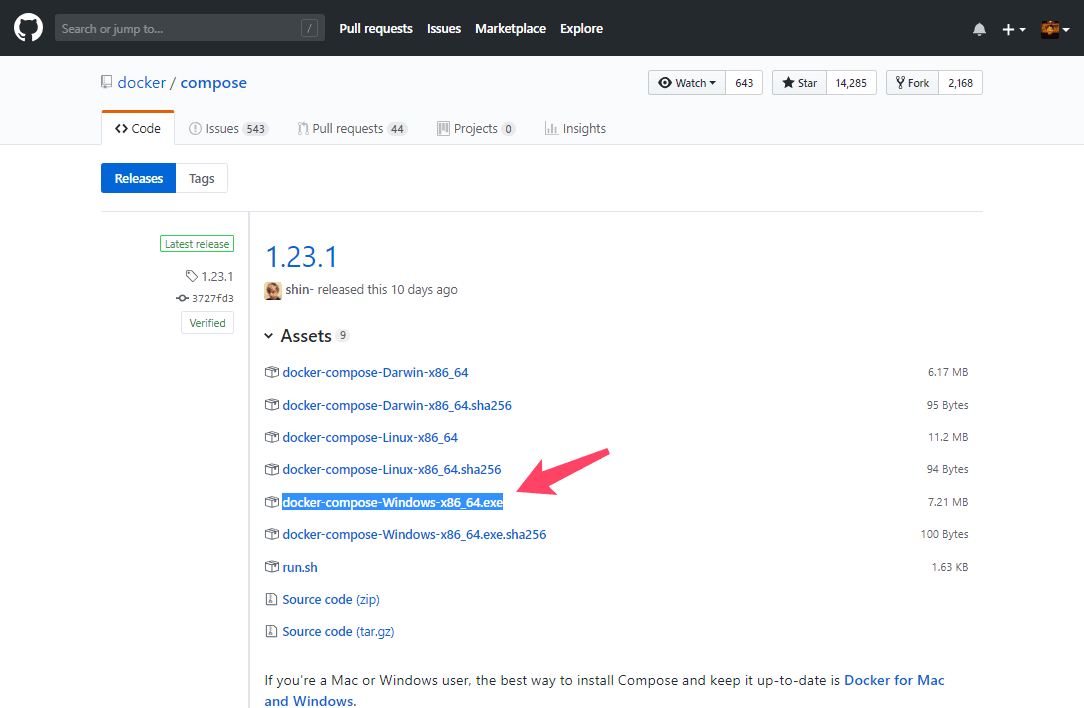Screen dimensions: 1084x708
Task: Collapse the Assets section
Action: 306,336
